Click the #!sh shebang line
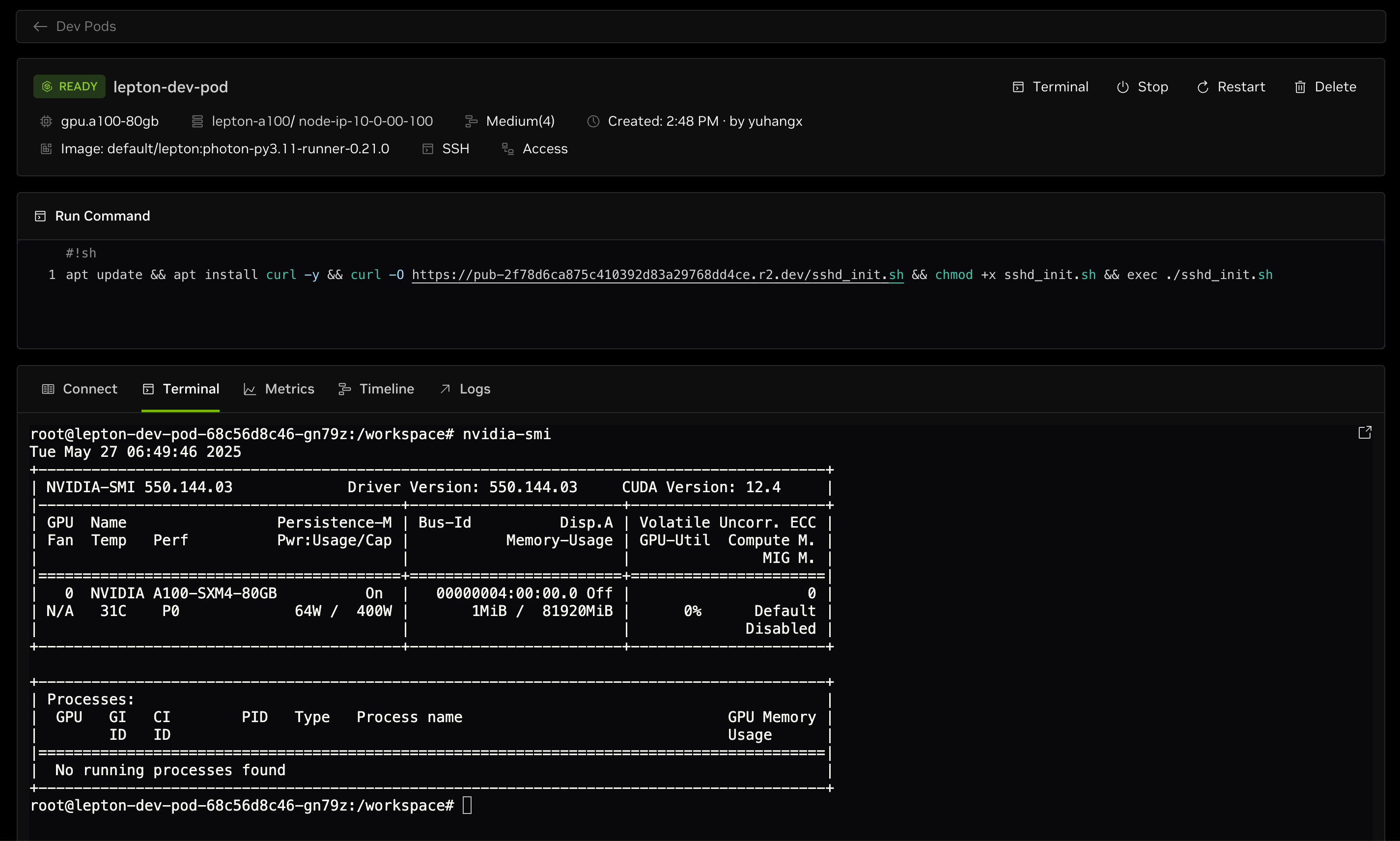1400x841 pixels. 81,253
